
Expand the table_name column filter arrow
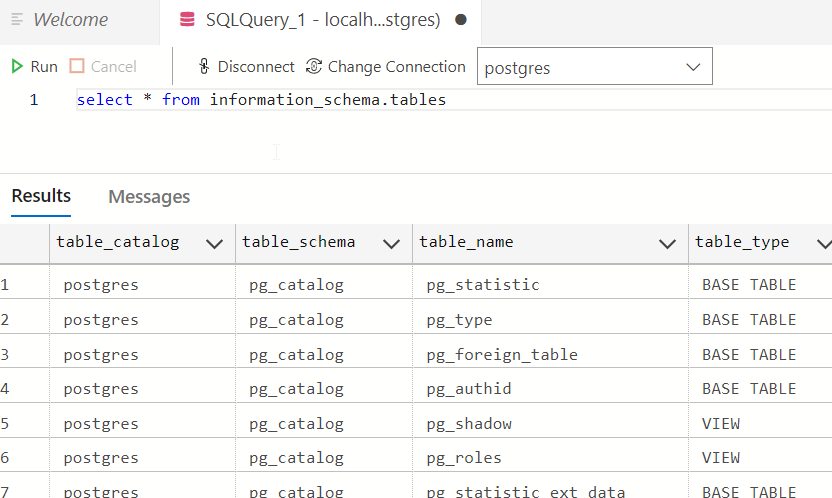[x=667, y=243]
